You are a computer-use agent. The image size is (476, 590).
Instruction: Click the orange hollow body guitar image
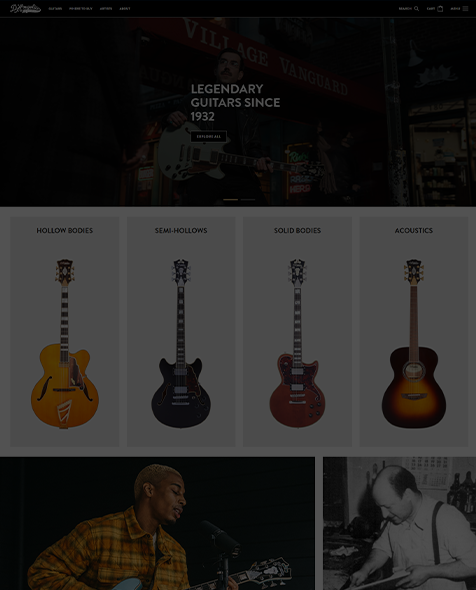tap(65, 343)
